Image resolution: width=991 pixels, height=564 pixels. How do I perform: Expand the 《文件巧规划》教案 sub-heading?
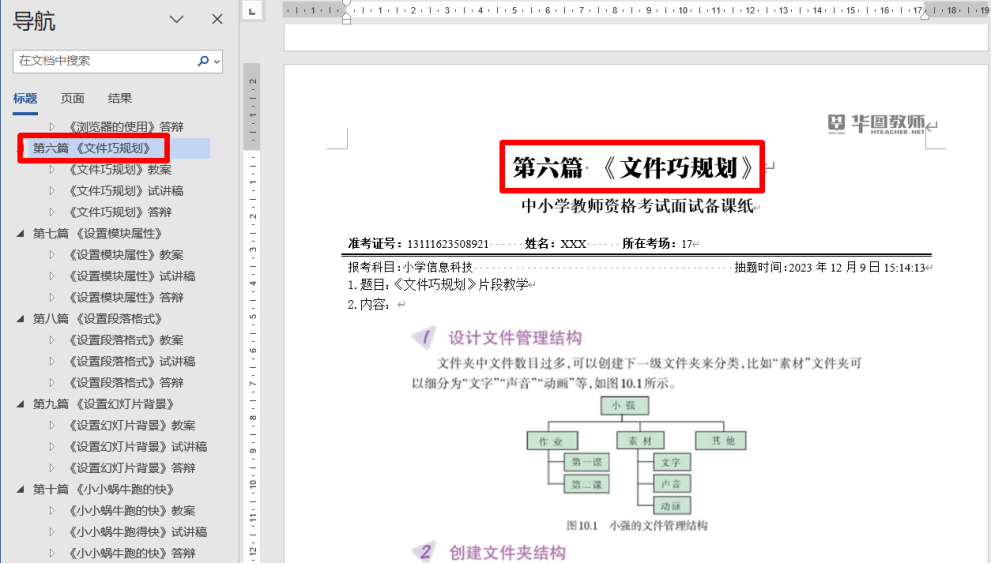[x=53, y=170]
